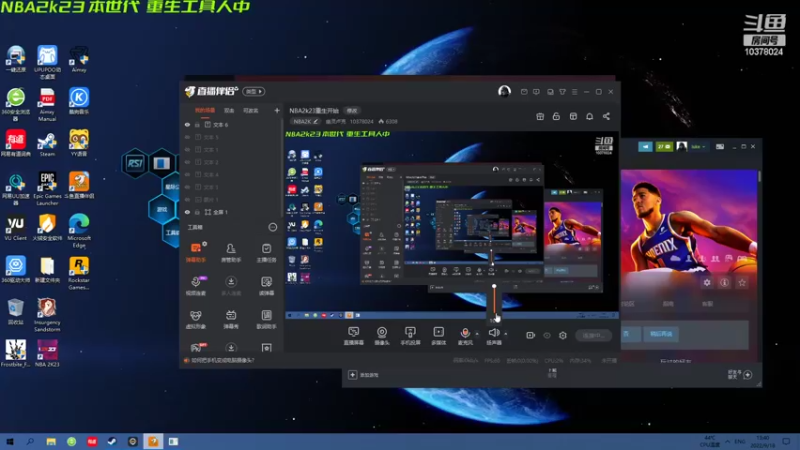Open the Steam account name dropdown
This screenshot has width=800, height=450.
click(x=698, y=146)
